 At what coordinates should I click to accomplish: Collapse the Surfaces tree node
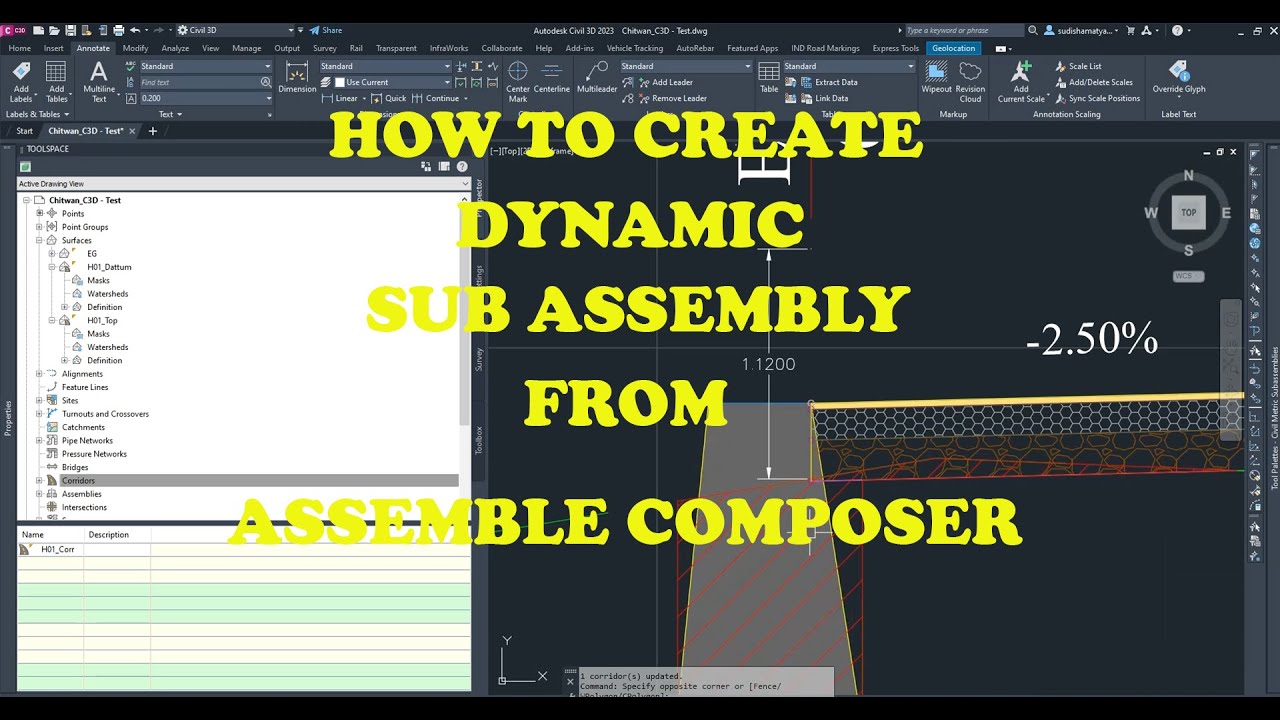pyautogui.click(x=40, y=240)
